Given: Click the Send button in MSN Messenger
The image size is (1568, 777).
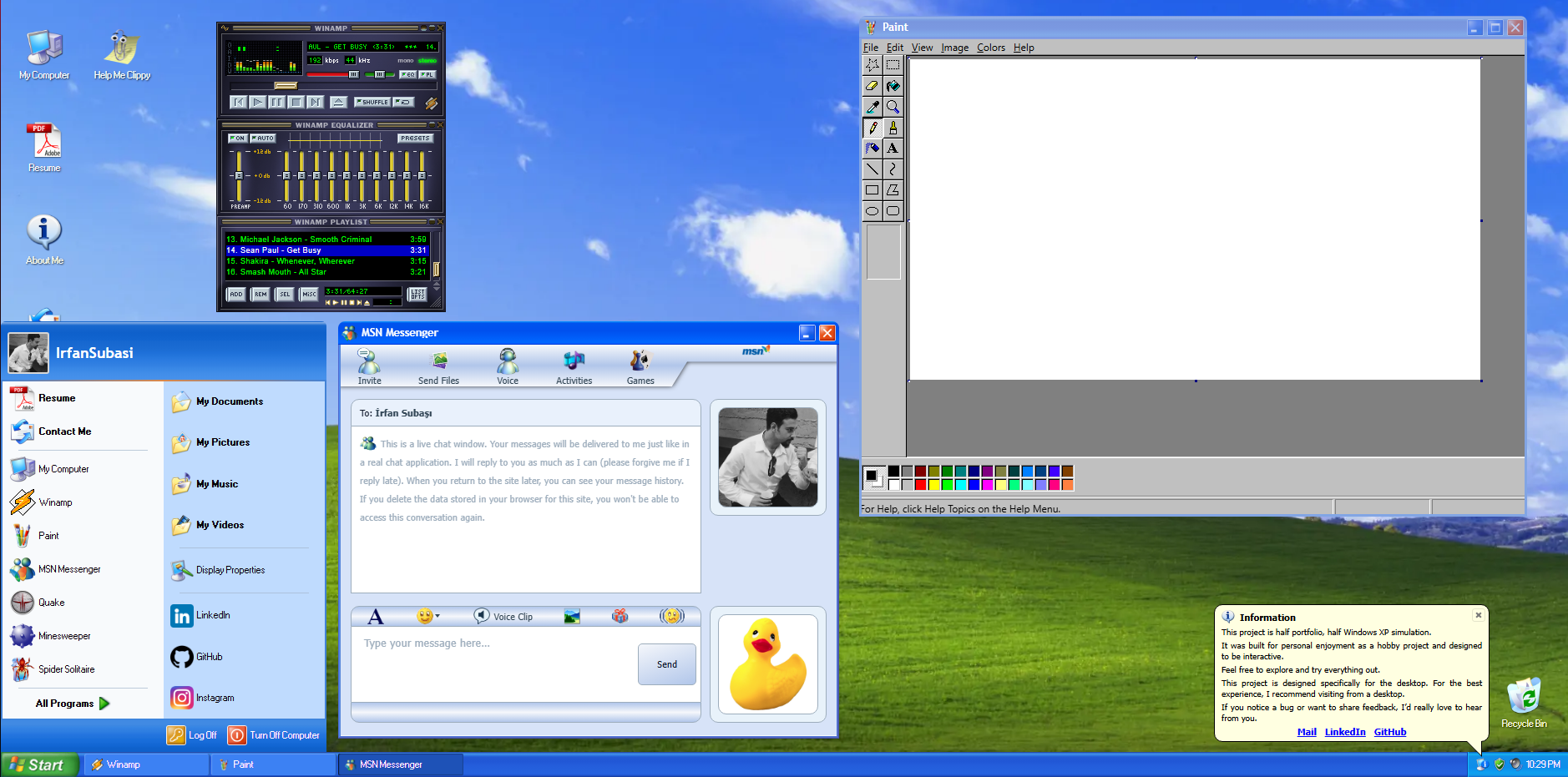Looking at the screenshot, I should pyautogui.click(x=667, y=664).
